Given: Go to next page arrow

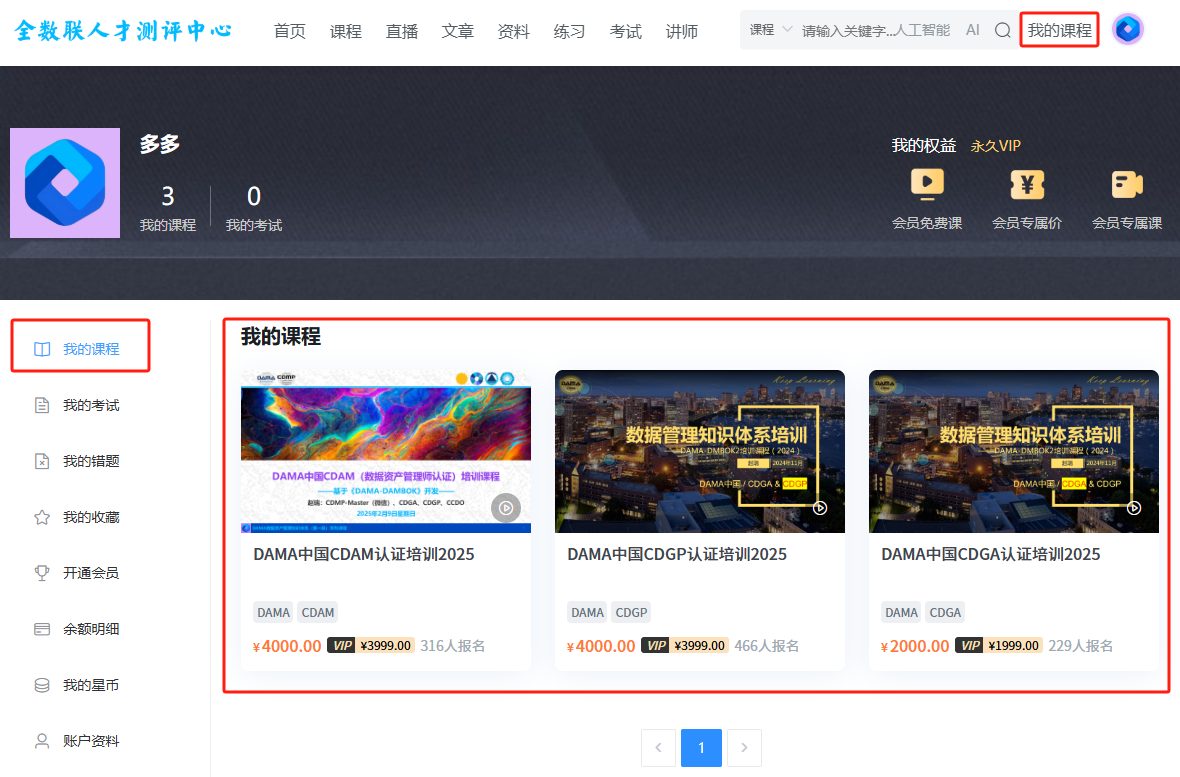Looking at the screenshot, I should point(744,748).
